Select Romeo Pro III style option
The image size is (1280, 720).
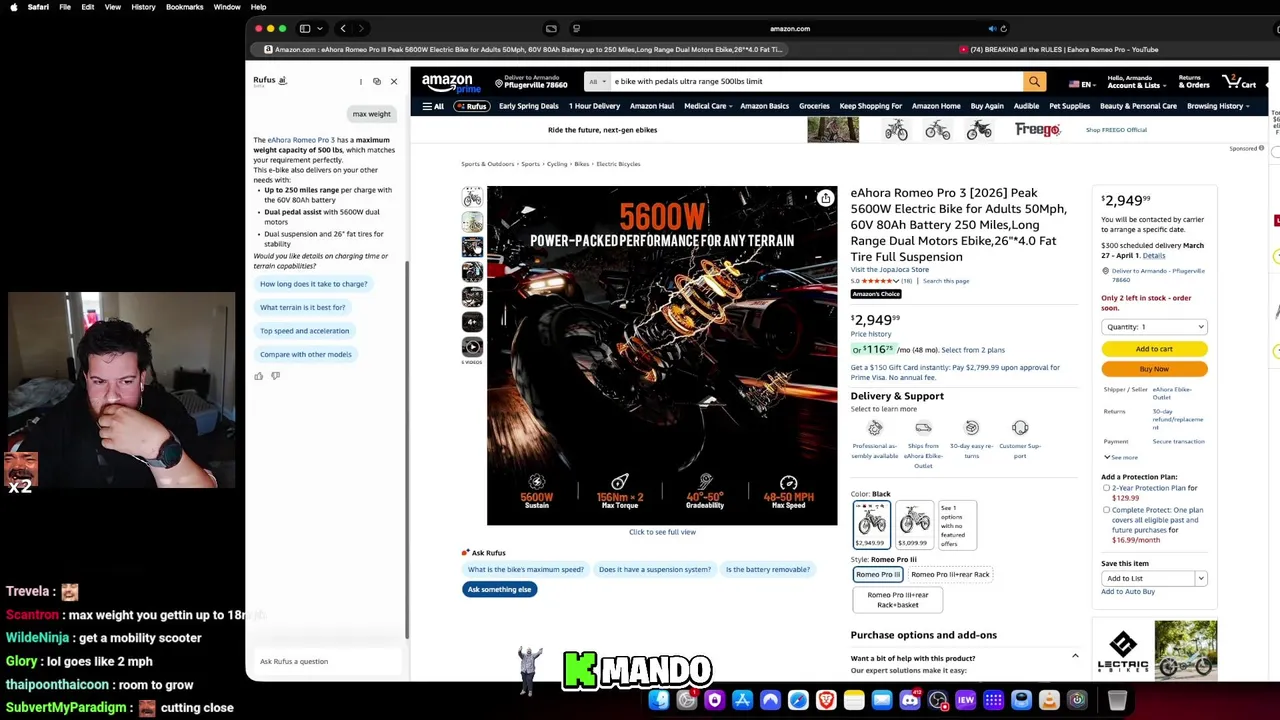point(878,574)
